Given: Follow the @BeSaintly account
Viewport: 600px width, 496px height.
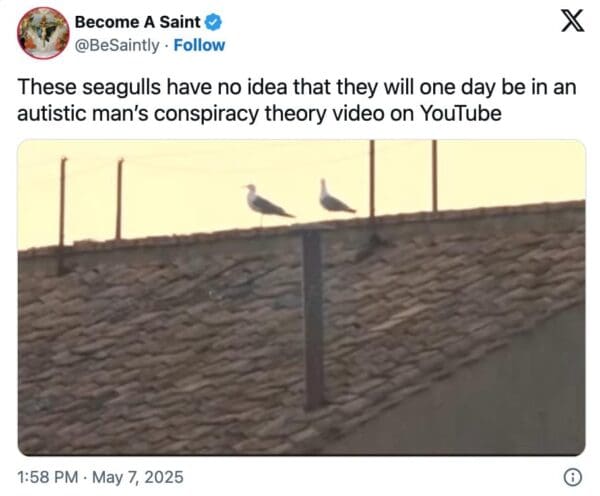Looking at the screenshot, I should (x=199, y=45).
